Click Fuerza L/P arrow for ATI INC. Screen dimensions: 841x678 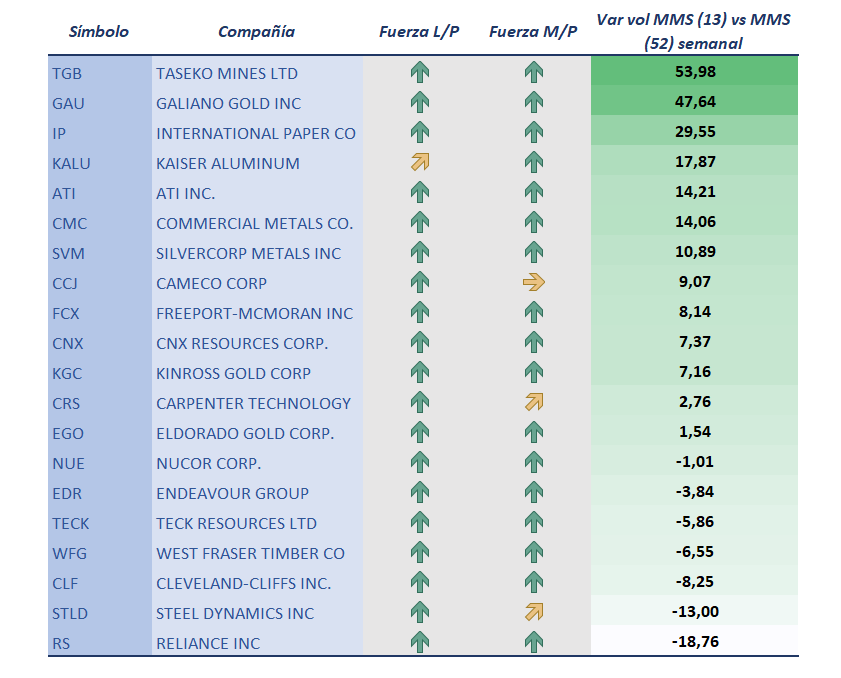click(420, 192)
